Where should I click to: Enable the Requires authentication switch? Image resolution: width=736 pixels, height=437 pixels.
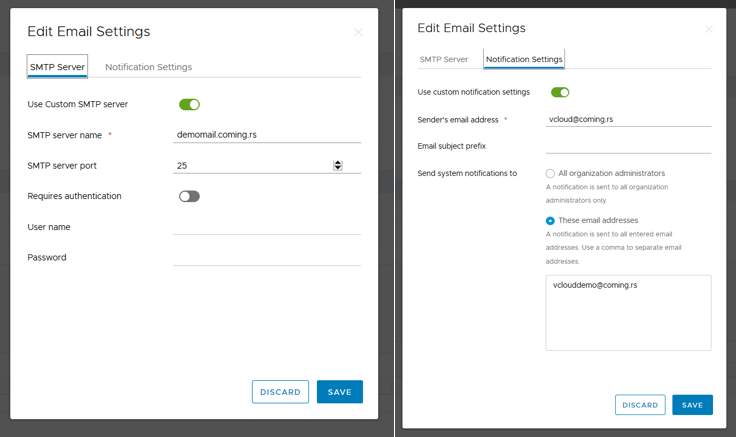tap(189, 196)
